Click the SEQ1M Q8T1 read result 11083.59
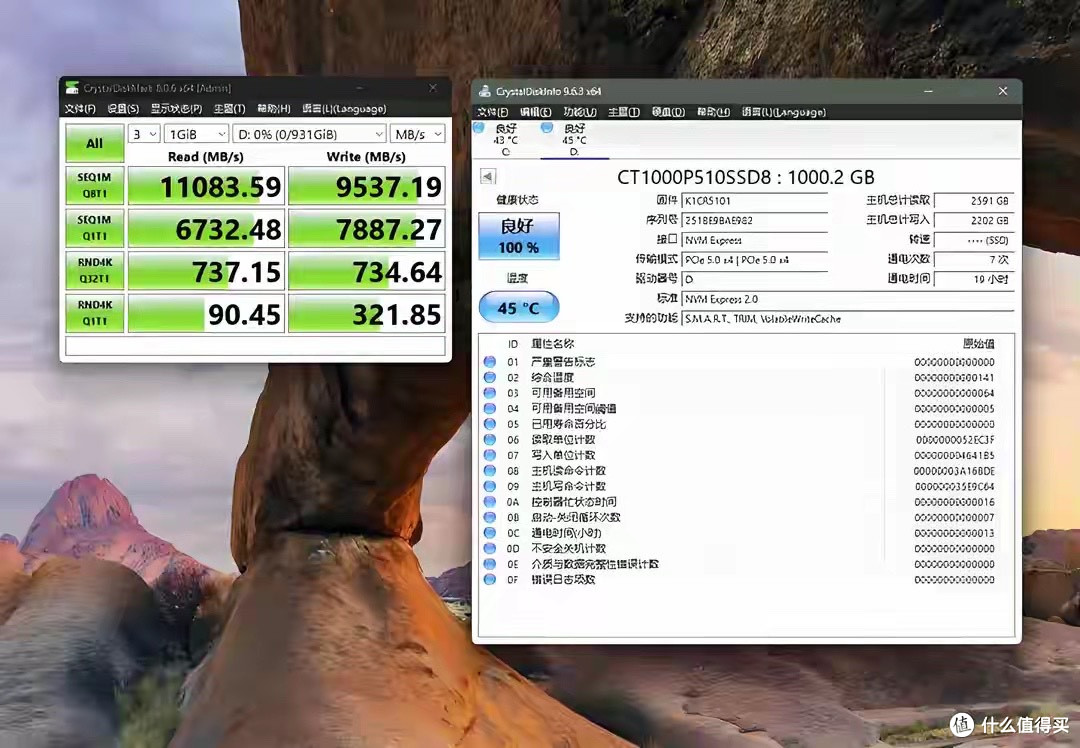1080x748 pixels. (206, 186)
